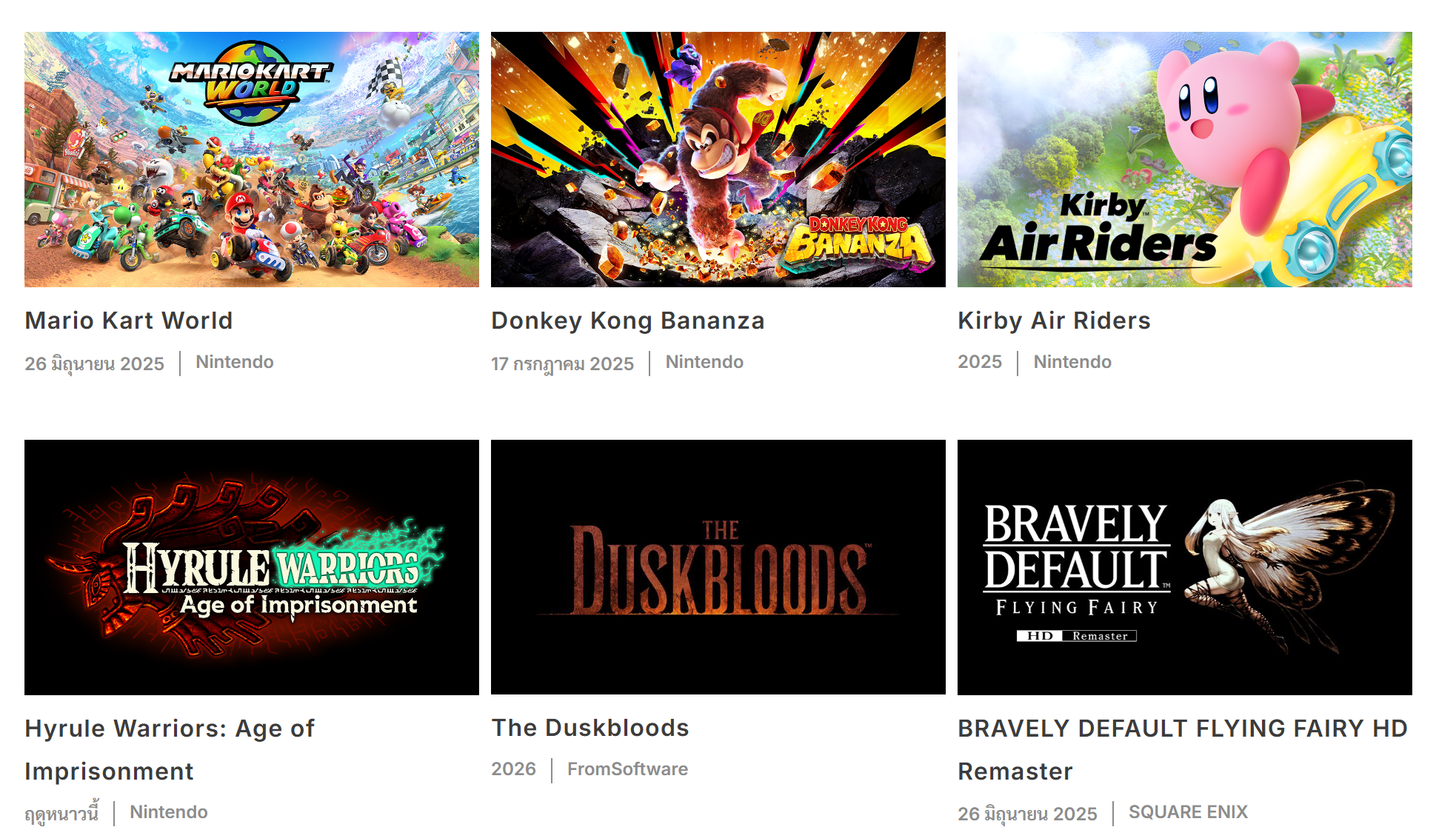Screen dimensions: 1456x827
Task: Open the Kirby Air Riders cover image
Action: pos(1185,159)
